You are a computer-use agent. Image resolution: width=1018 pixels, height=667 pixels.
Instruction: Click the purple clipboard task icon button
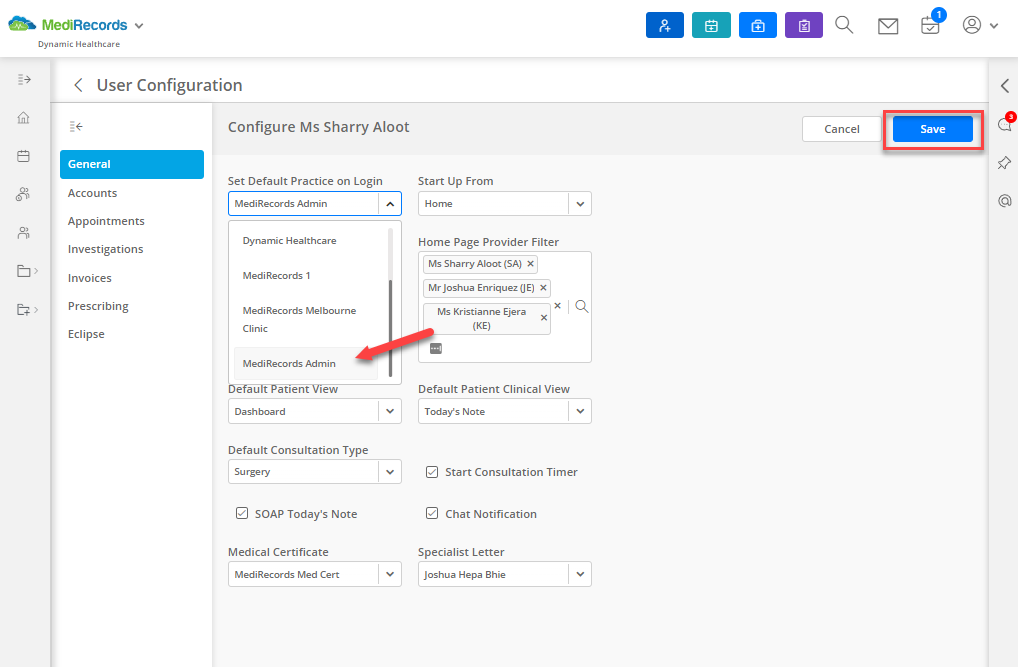point(804,25)
